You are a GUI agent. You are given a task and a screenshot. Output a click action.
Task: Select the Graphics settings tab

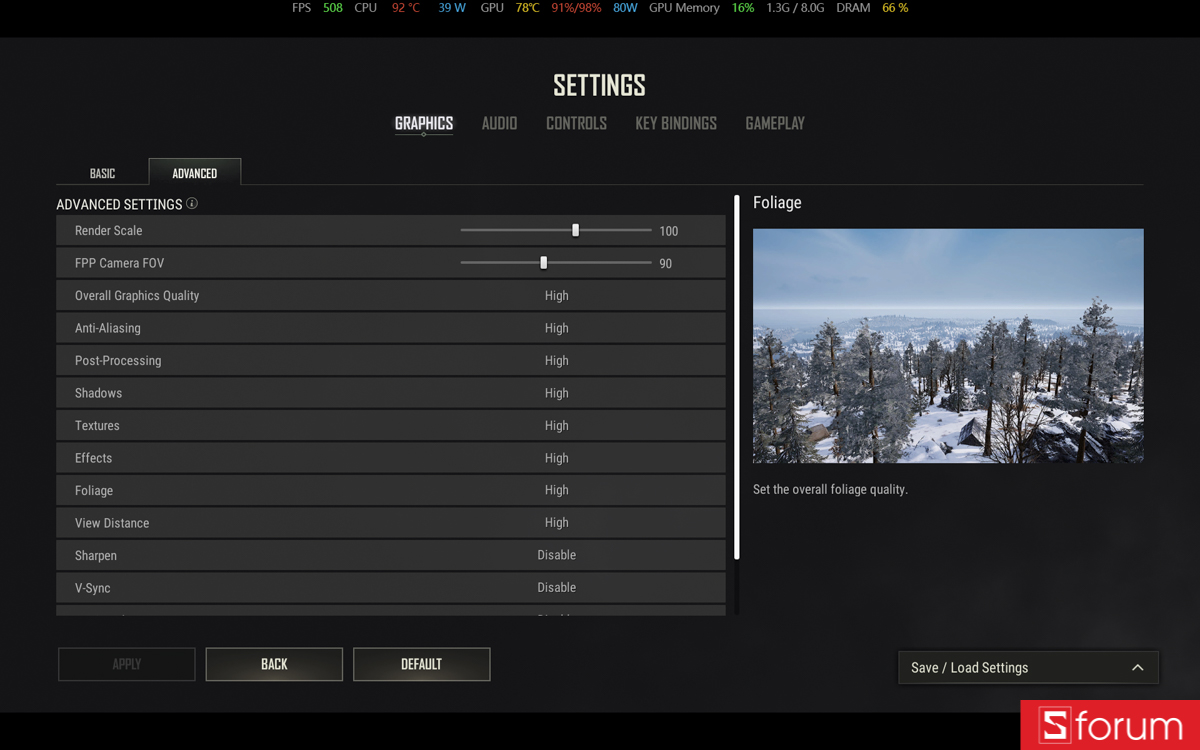pyautogui.click(x=424, y=123)
